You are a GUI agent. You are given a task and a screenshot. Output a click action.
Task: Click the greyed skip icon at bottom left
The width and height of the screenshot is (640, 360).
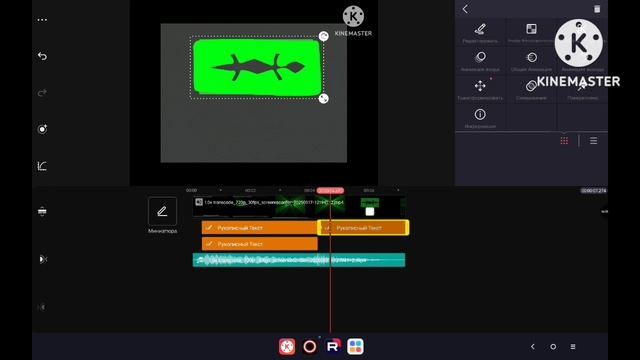41,307
